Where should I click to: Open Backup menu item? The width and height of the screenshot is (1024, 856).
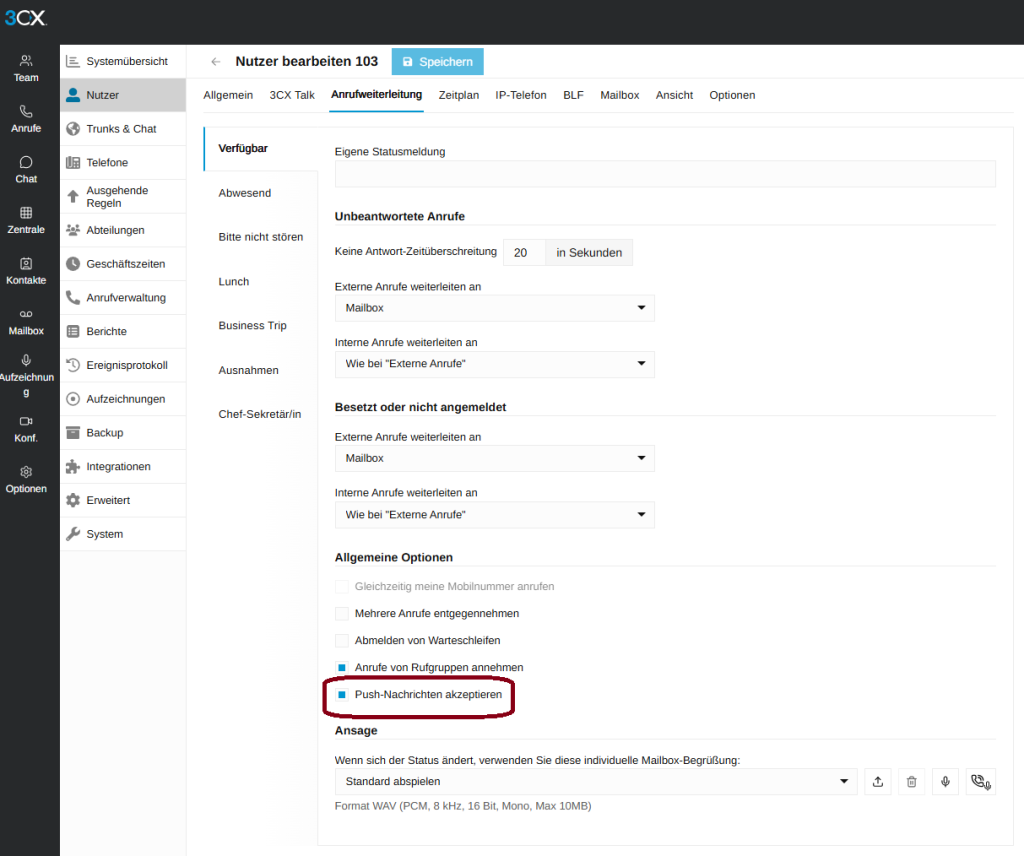point(123,433)
